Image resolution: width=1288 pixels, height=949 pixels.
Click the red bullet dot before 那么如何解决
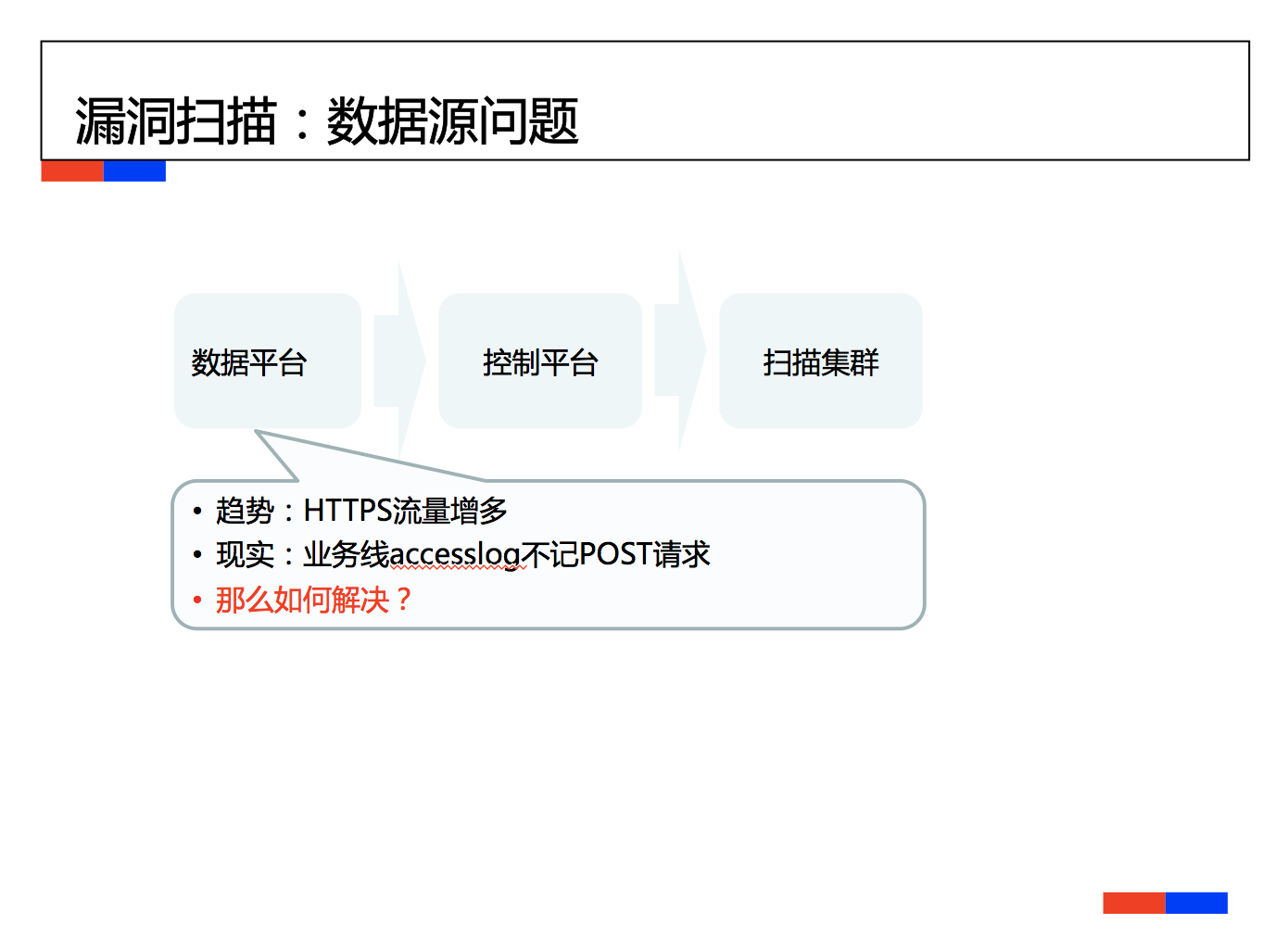coord(197,601)
